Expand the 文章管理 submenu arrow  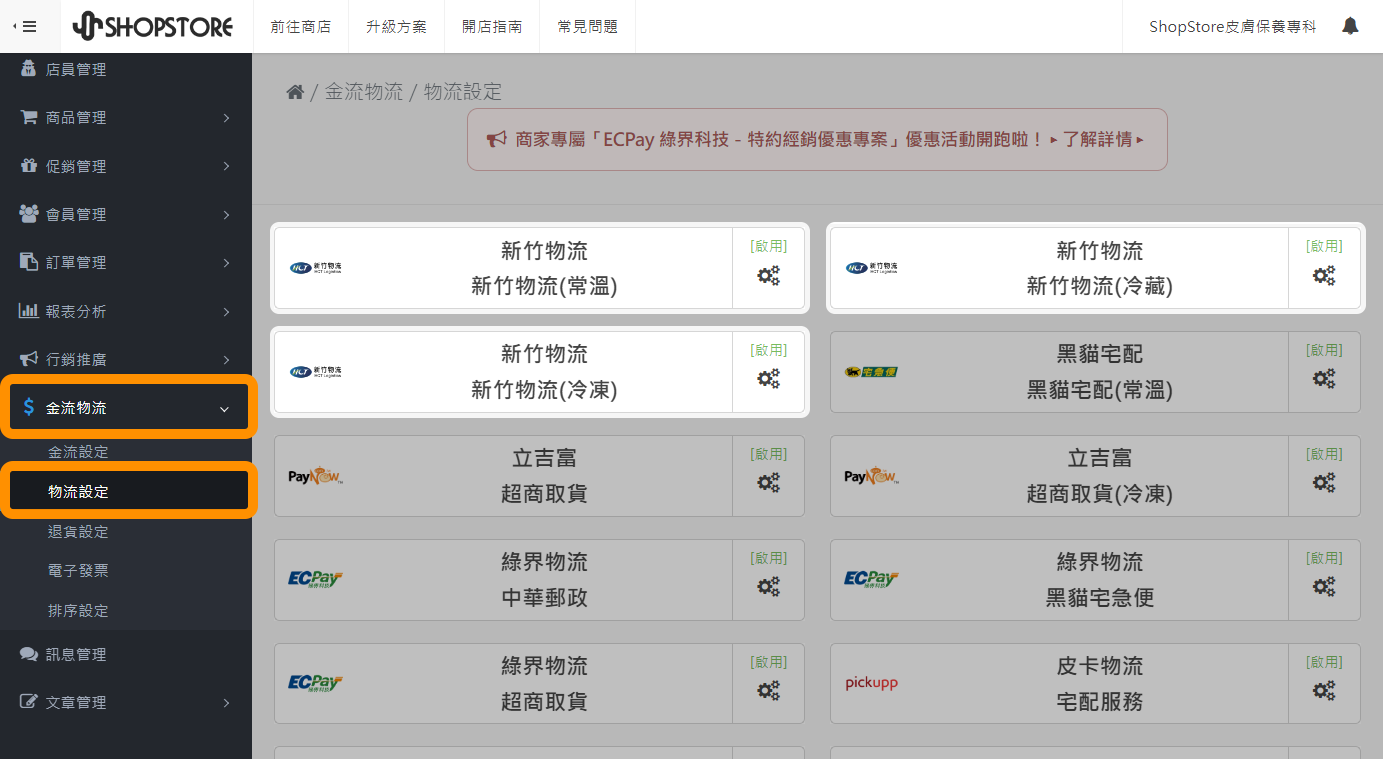[226, 703]
